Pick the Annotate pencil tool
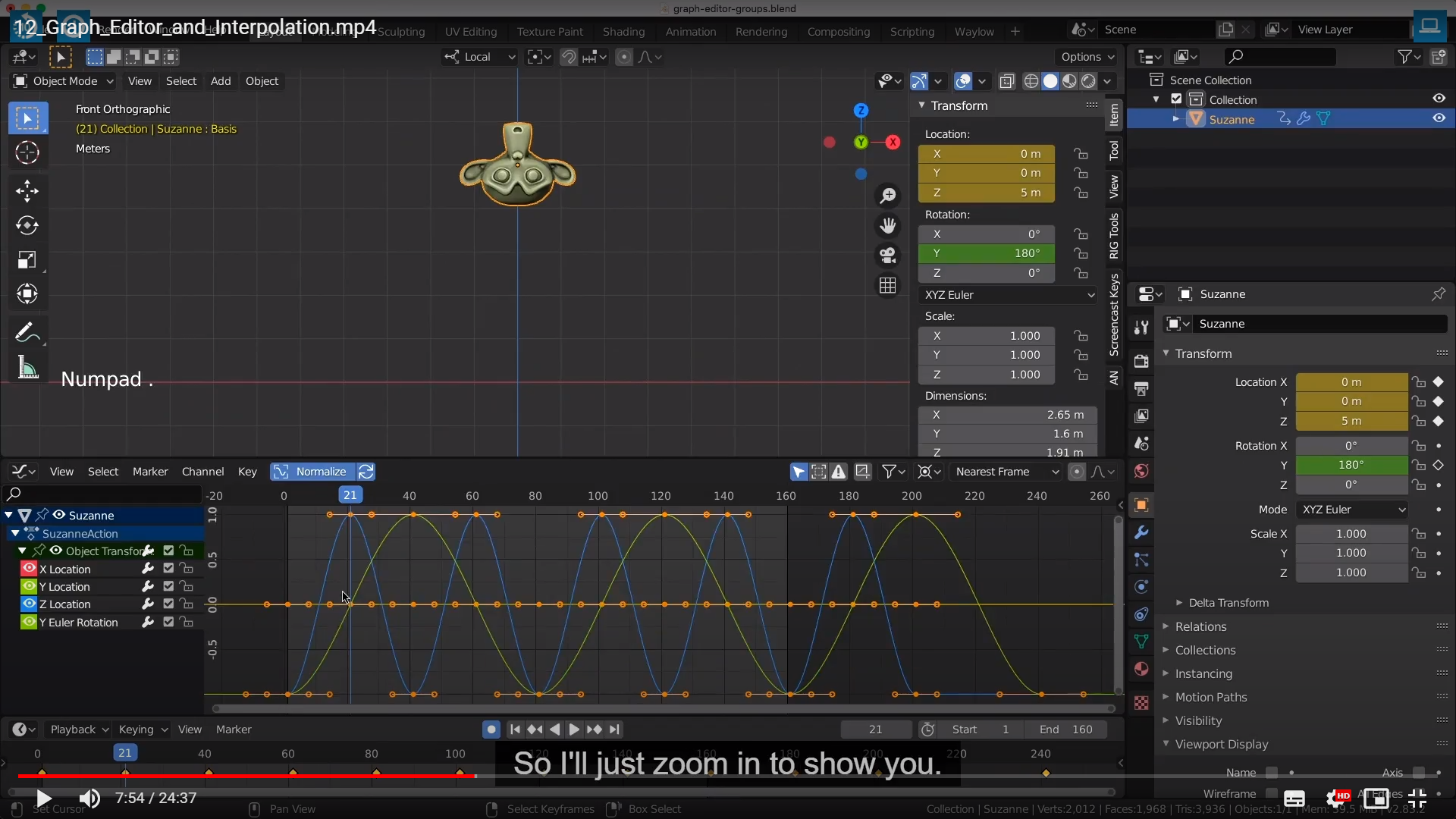 (26, 332)
